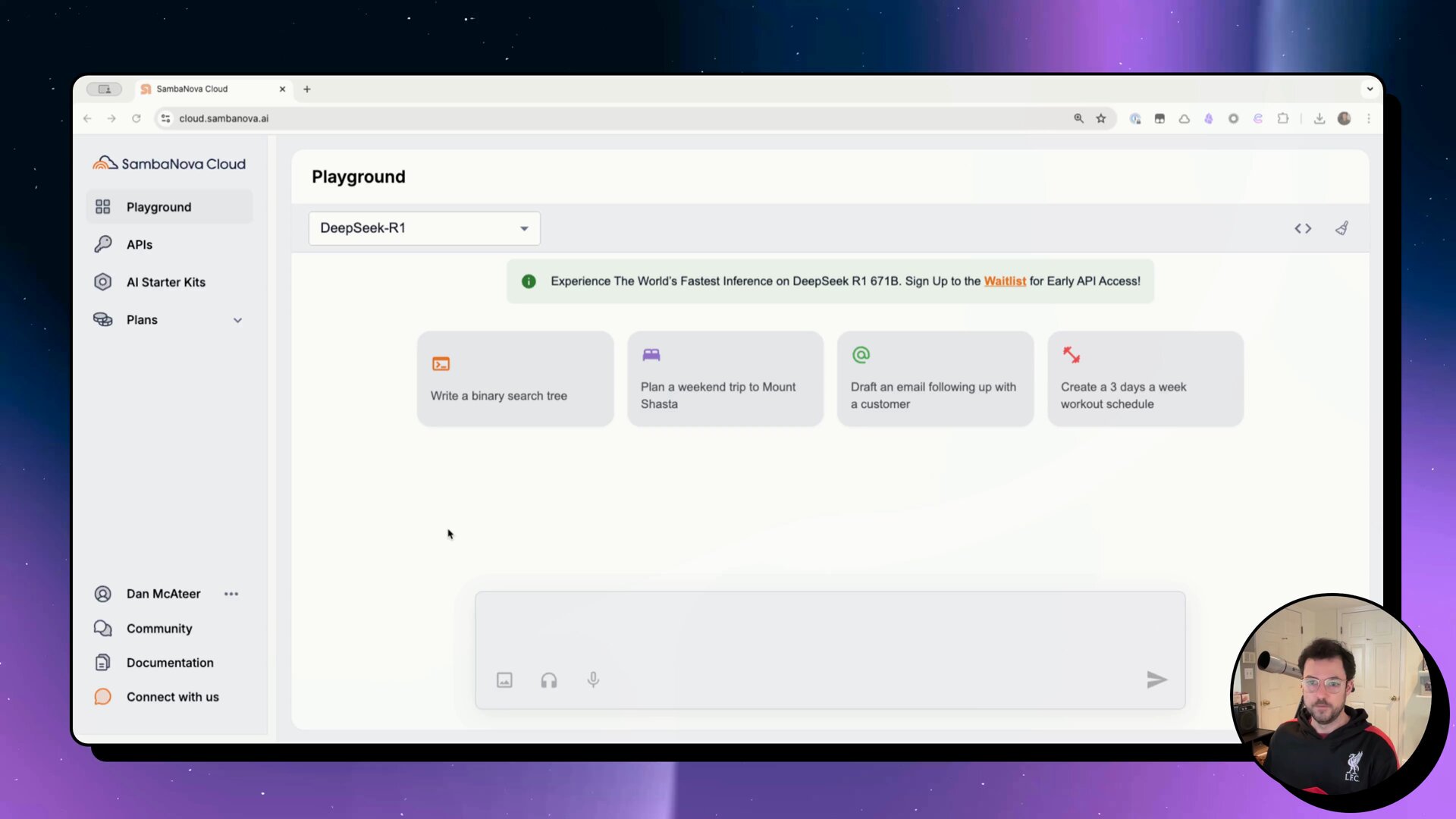
Task: Open browser downloads
Action: (x=1319, y=118)
